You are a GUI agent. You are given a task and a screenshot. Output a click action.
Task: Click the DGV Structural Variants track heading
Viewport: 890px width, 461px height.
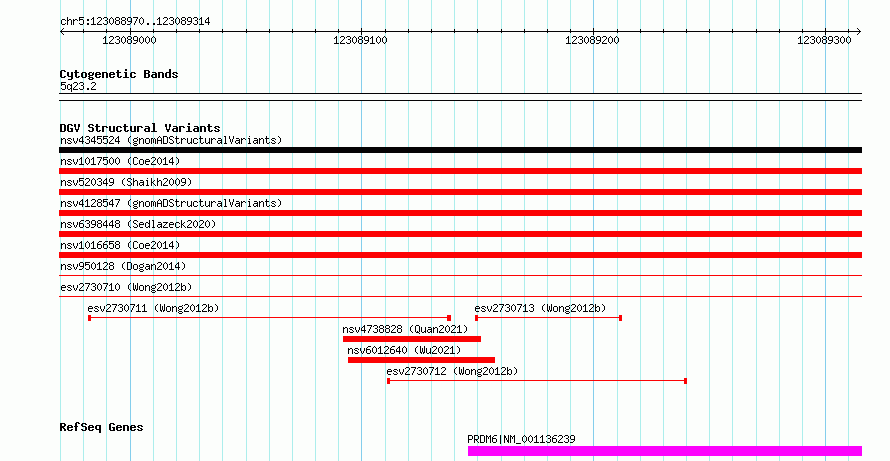tap(140, 128)
